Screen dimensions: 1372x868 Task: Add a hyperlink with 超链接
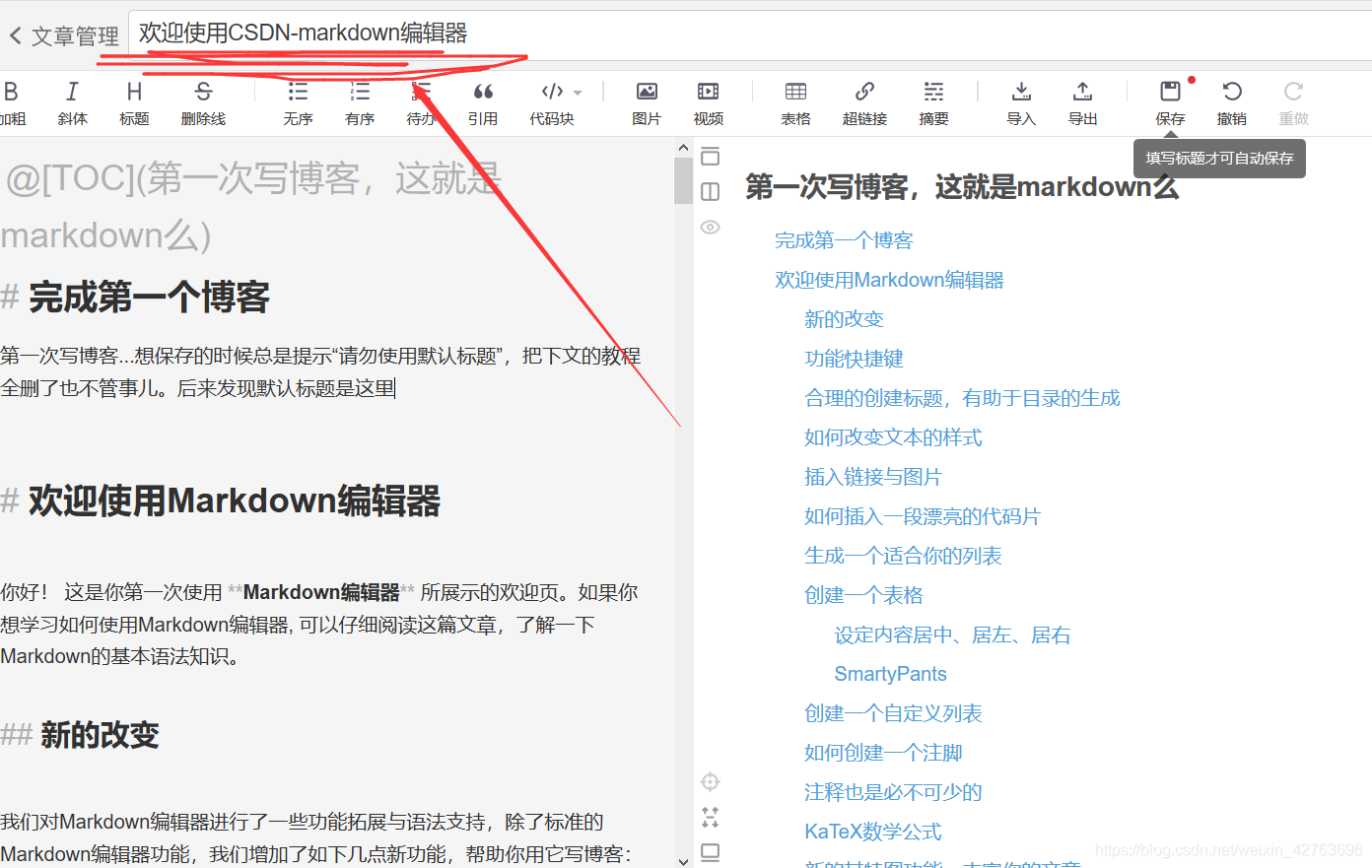(864, 102)
